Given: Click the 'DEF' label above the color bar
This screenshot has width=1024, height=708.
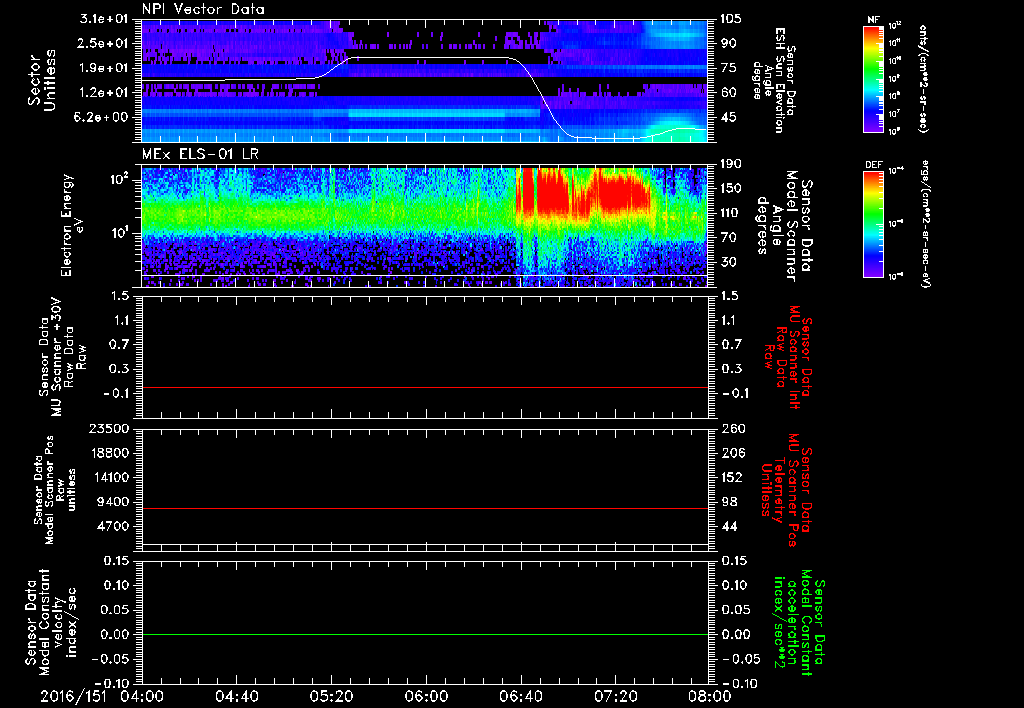Looking at the screenshot, I should (x=873, y=165).
